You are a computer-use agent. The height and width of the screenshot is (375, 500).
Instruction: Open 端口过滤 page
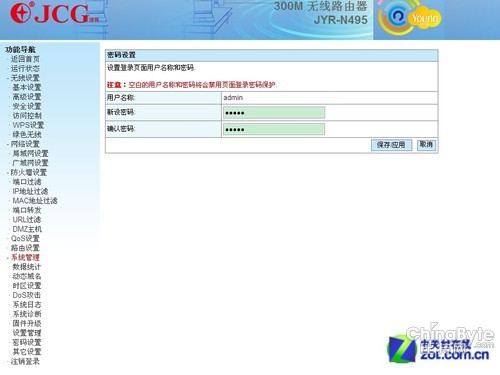point(27,182)
